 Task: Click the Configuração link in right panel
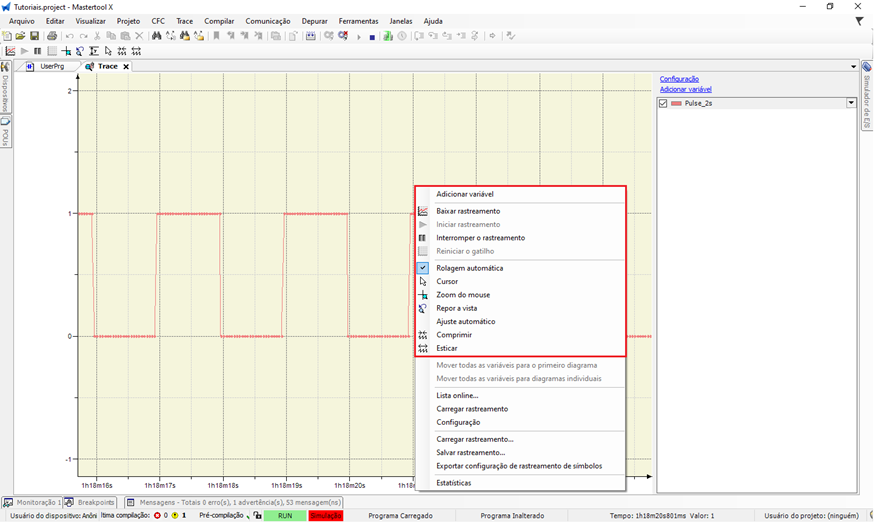pyautogui.click(x=679, y=79)
